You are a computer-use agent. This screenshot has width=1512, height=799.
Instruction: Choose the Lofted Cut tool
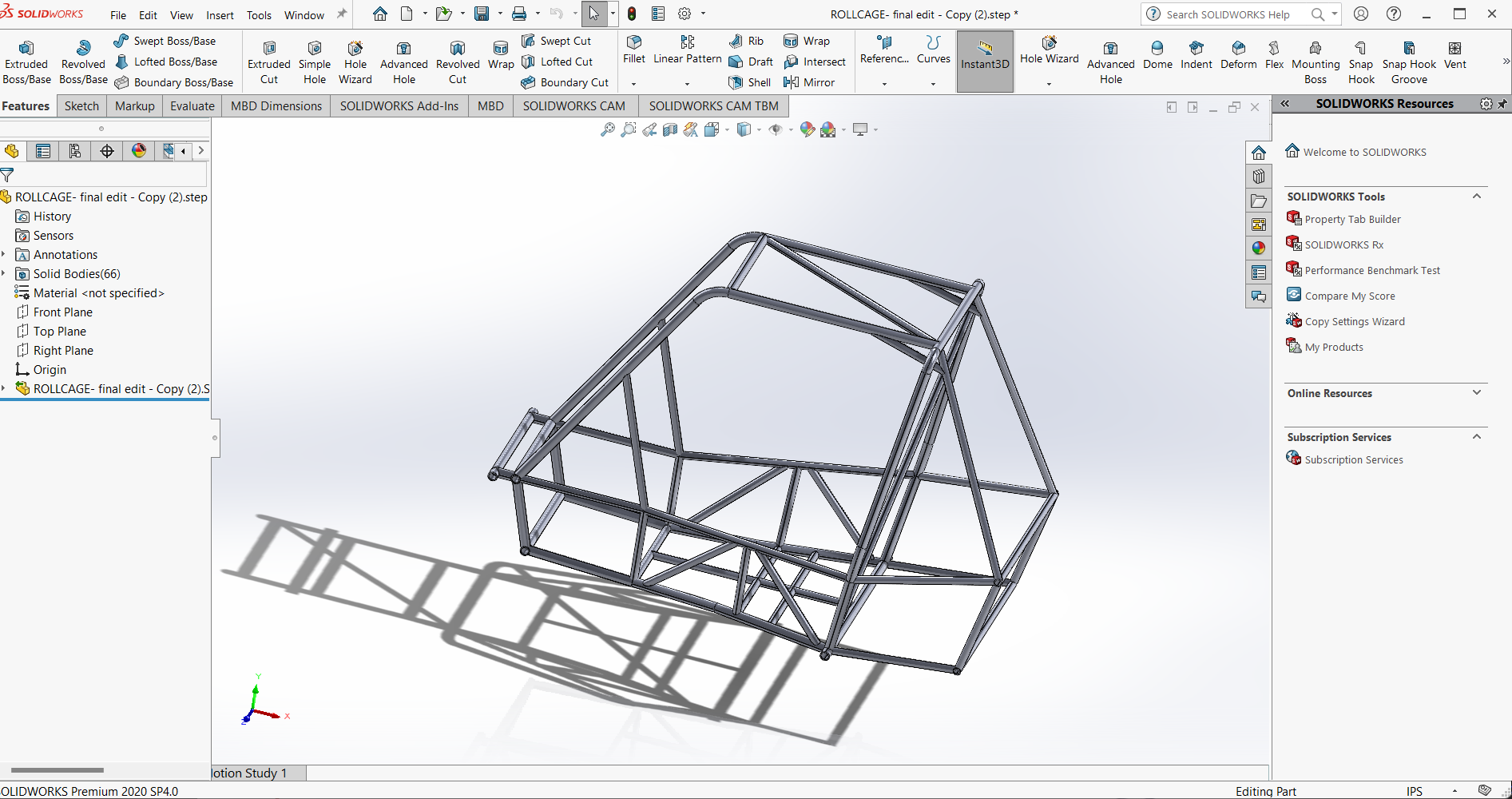coord(558,62)
